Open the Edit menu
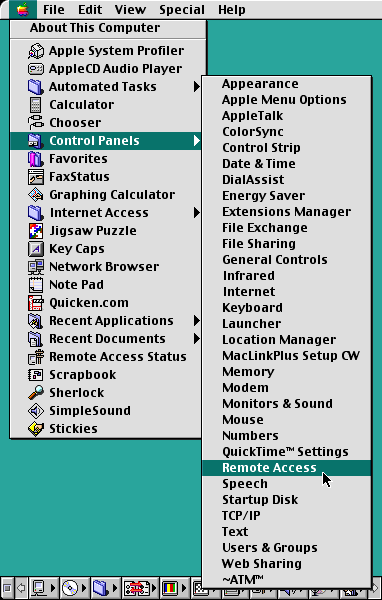The width and height of the screenshot is (382, 600). click(x=90, y=9)
